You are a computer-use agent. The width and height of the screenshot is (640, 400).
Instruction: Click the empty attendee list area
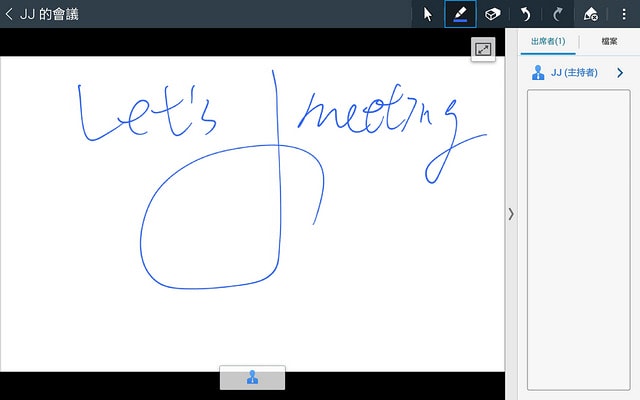[x=579, y=240]
